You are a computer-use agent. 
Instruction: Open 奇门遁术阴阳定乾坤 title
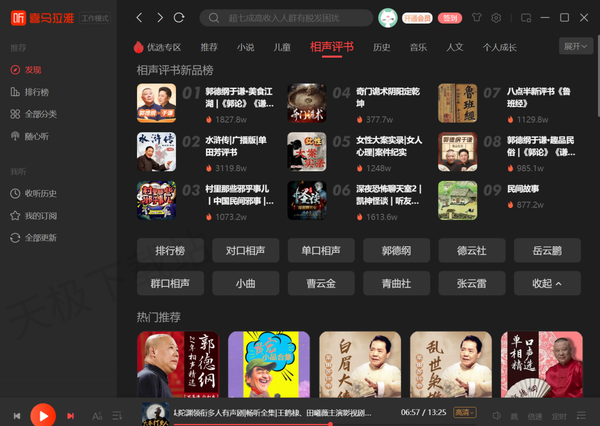(x=388, y=97)
